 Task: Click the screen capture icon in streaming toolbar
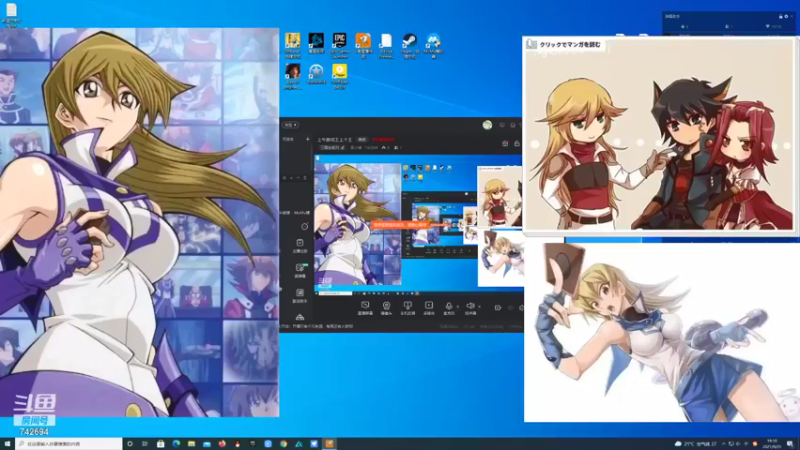coord(365,308)
